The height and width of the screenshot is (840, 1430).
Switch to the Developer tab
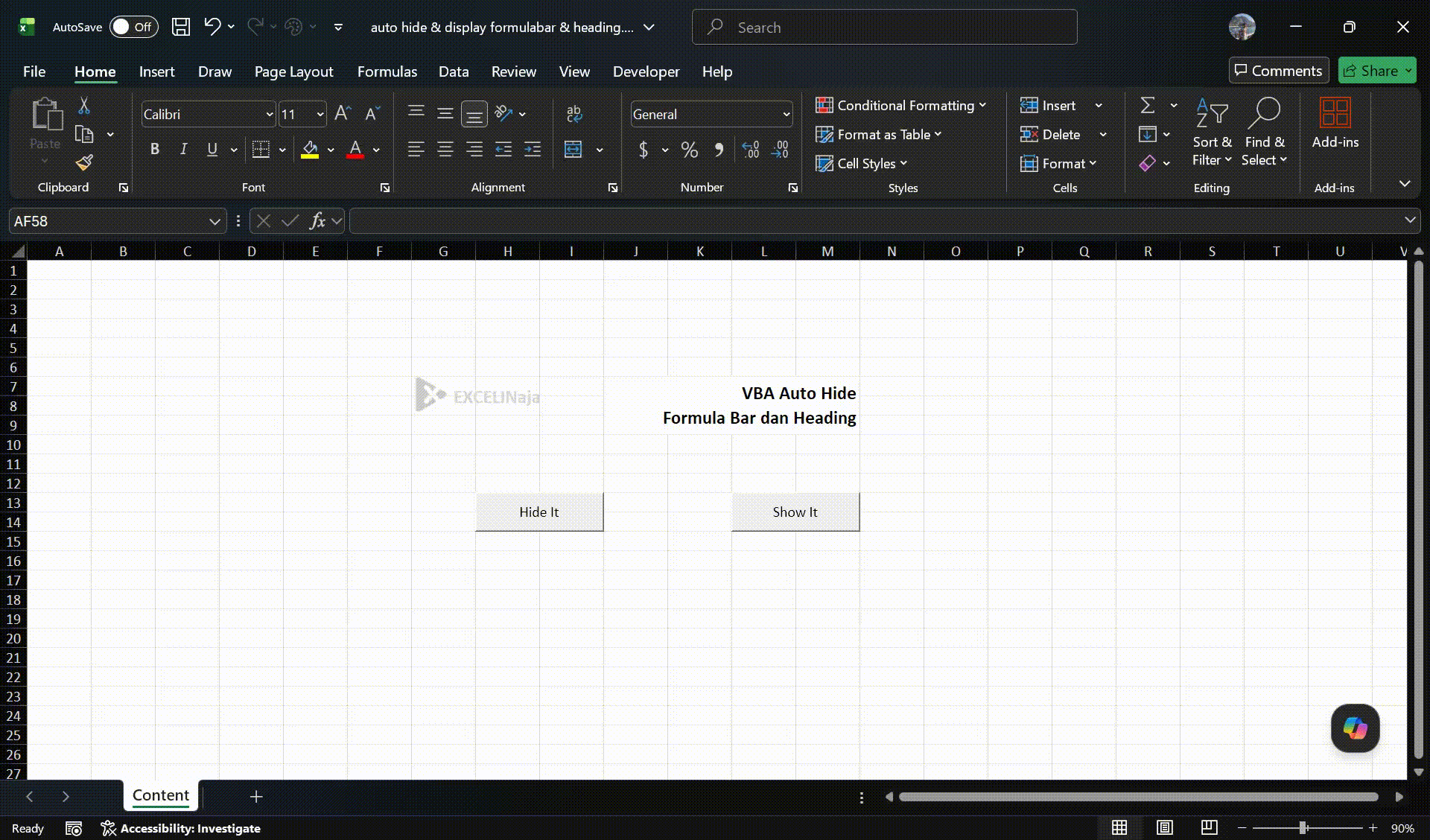coord(646,71)
